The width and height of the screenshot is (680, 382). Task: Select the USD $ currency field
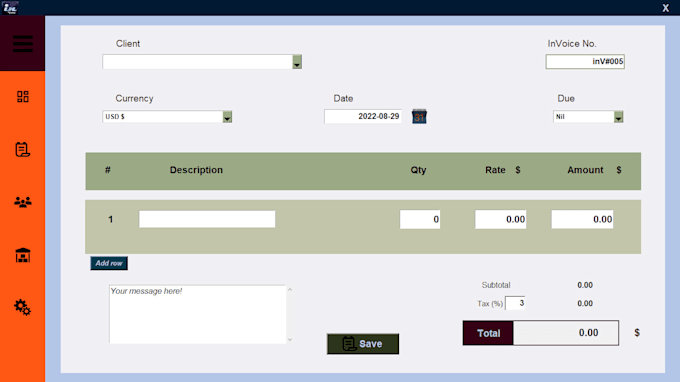[163, 117]
